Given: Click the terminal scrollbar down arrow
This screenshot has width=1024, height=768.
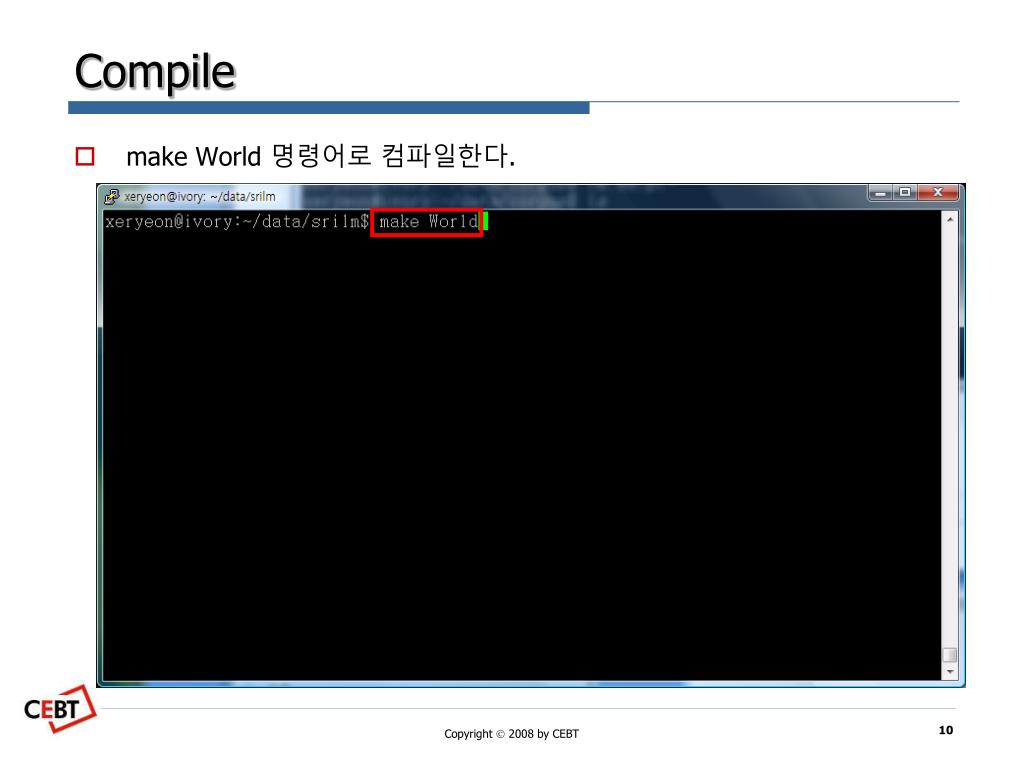Looking at the screenshot, I should pos(950,671).
